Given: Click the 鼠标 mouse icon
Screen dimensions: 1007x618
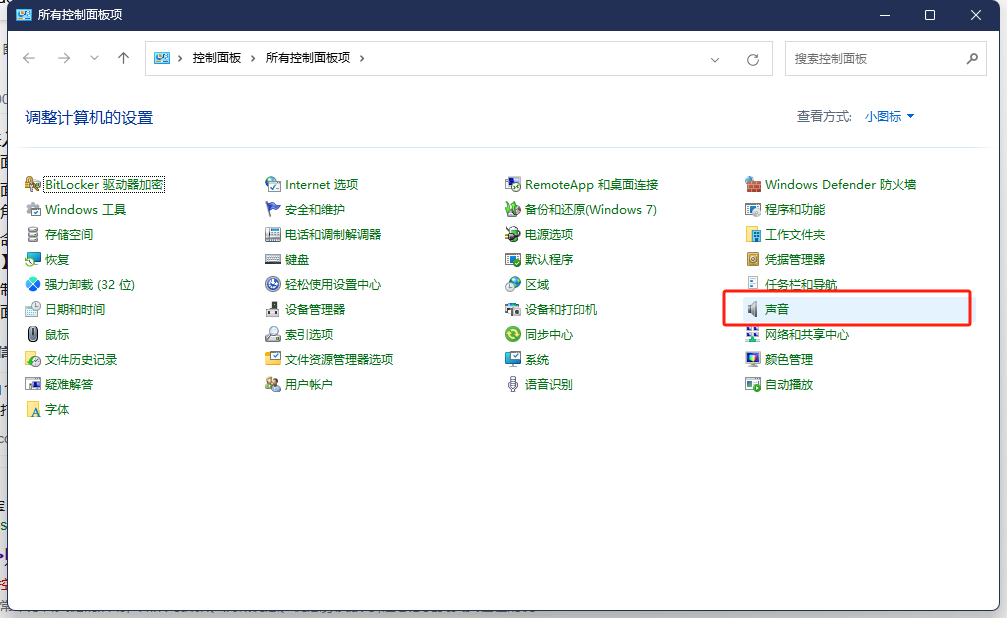Looking at the screenshot, I should click(x=33, y=335).
